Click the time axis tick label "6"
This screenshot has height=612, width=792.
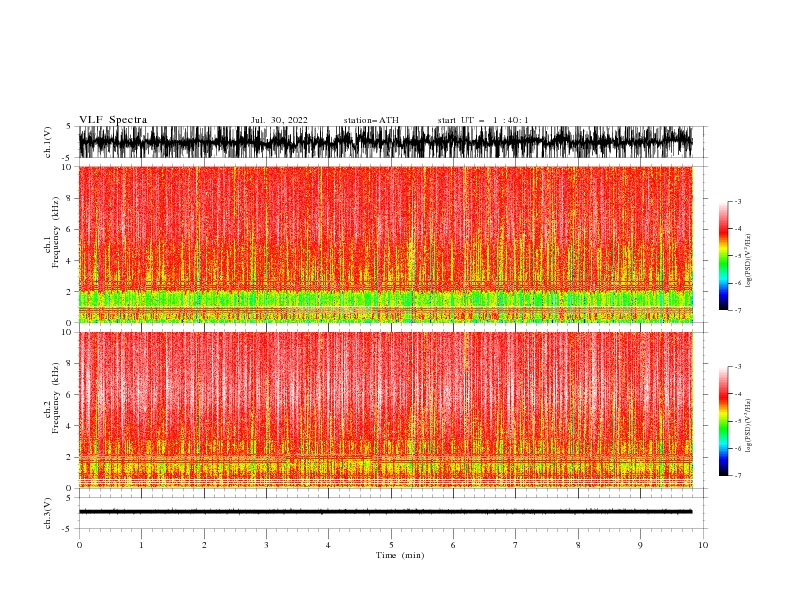453,545
